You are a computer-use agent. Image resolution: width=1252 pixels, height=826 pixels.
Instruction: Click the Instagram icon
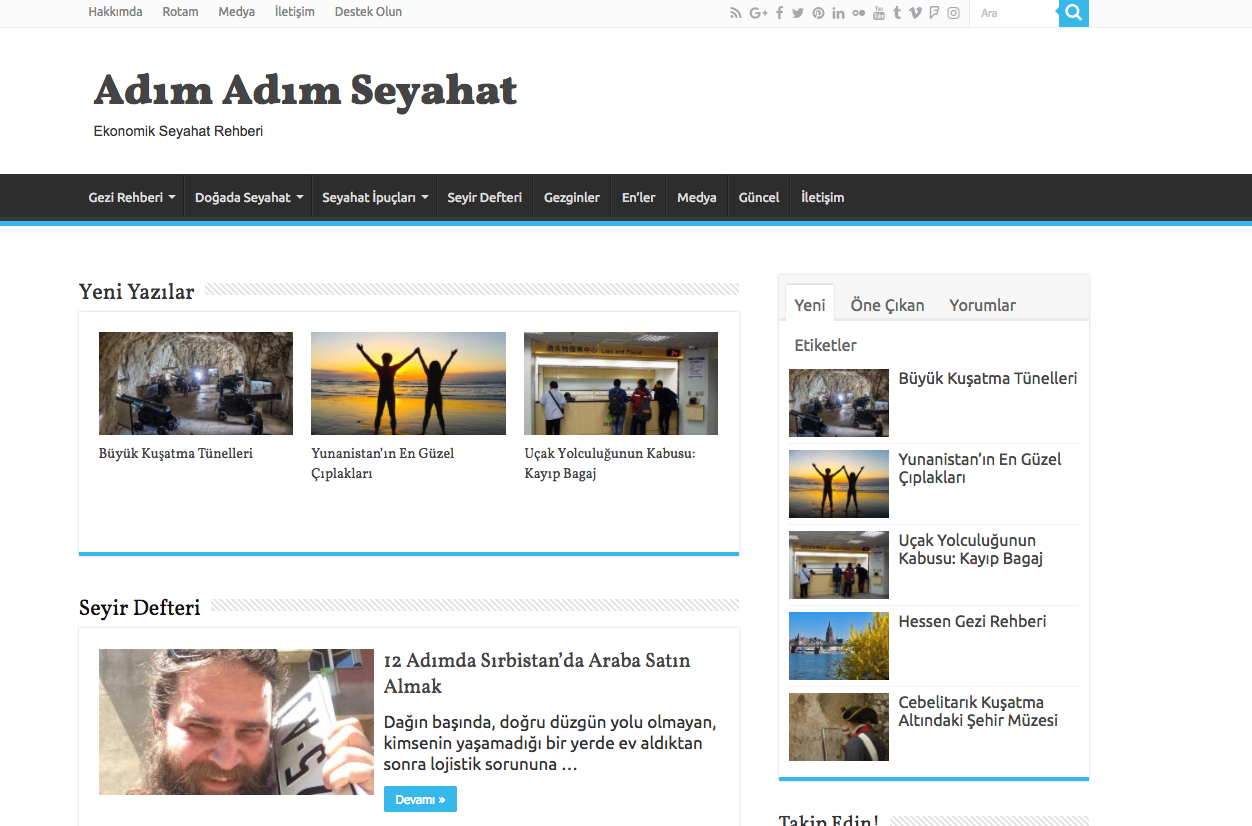[954, 13]
